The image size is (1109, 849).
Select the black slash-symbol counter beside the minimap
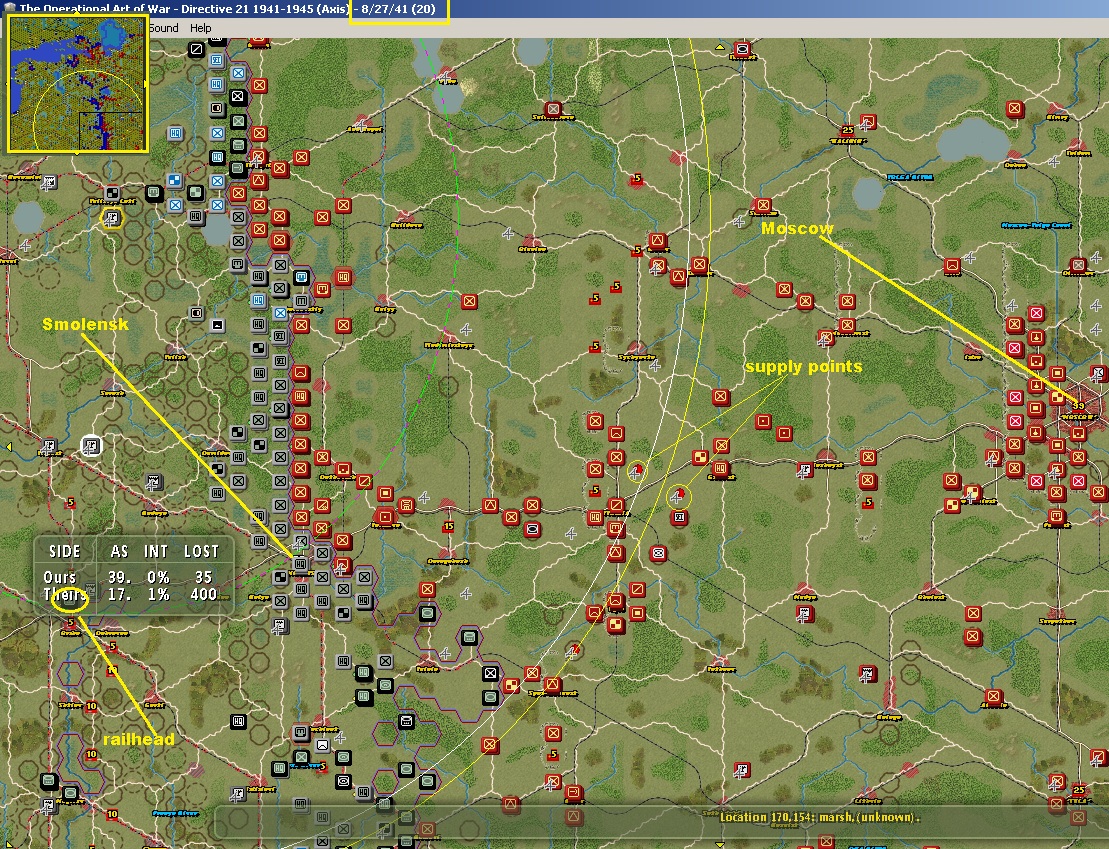(196, 50)
